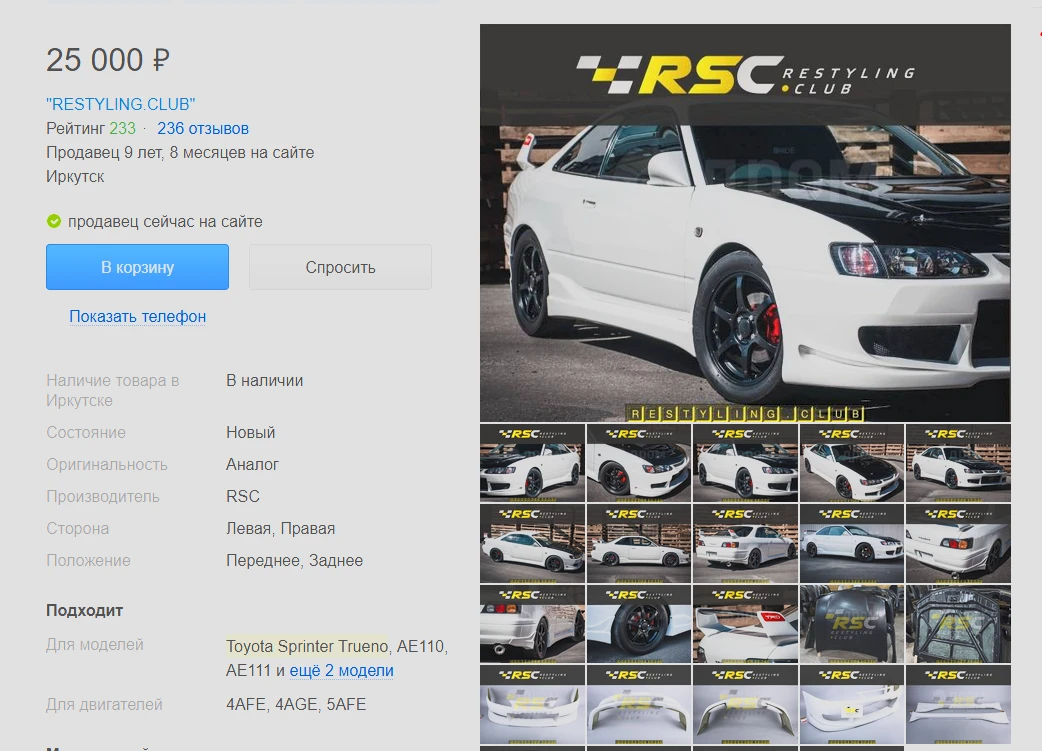Viewport: 1042px width, 751px height.
Task: Select the hood underside frame thumbnail
Action: pos(958,624)
